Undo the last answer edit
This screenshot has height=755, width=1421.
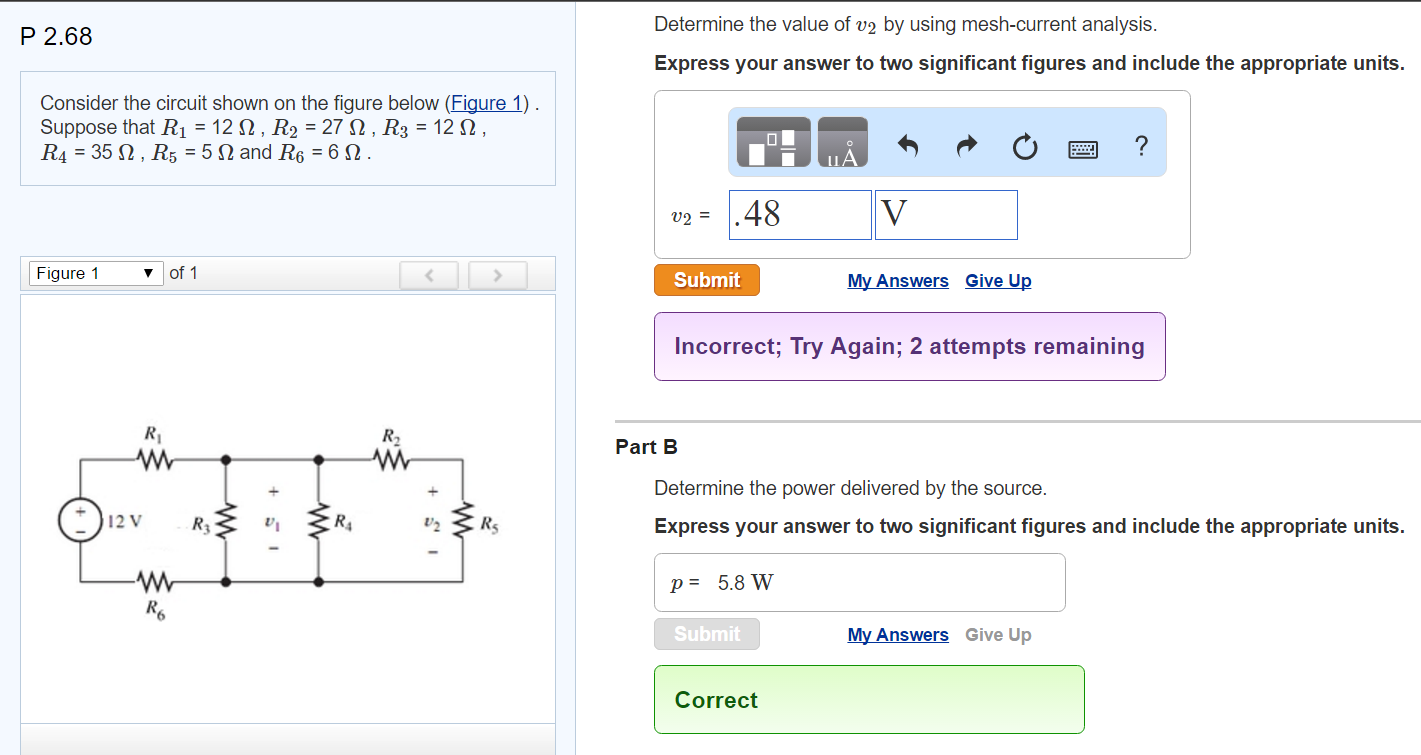point(908,147)
